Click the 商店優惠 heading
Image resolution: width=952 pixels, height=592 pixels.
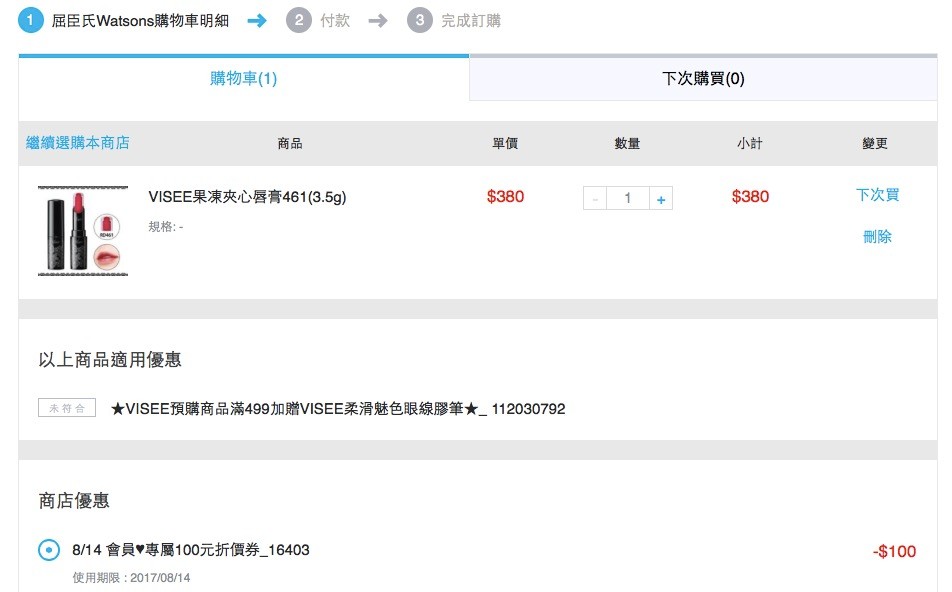click(x=74, y=500)
